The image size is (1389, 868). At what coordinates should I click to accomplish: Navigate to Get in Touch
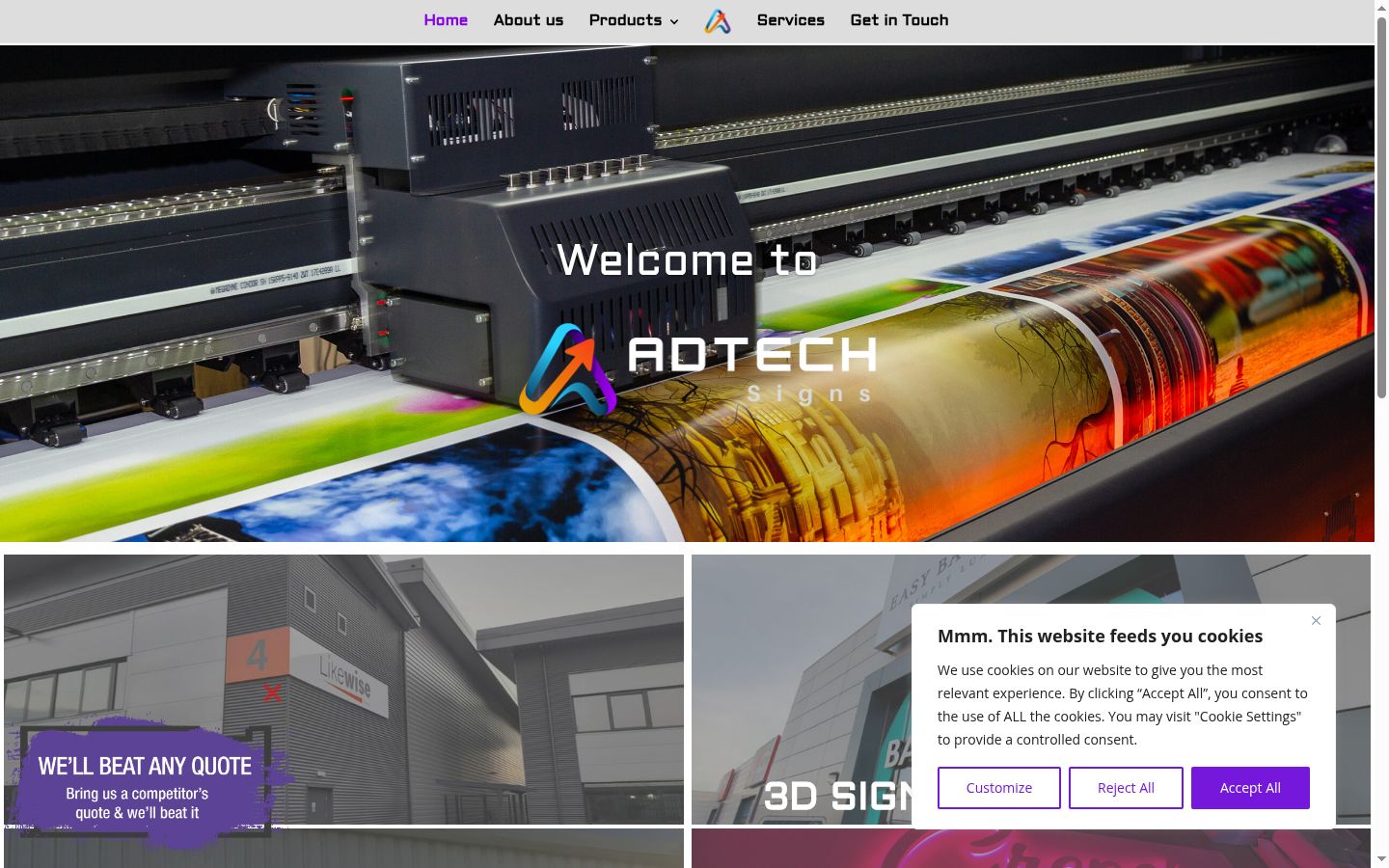899,20
